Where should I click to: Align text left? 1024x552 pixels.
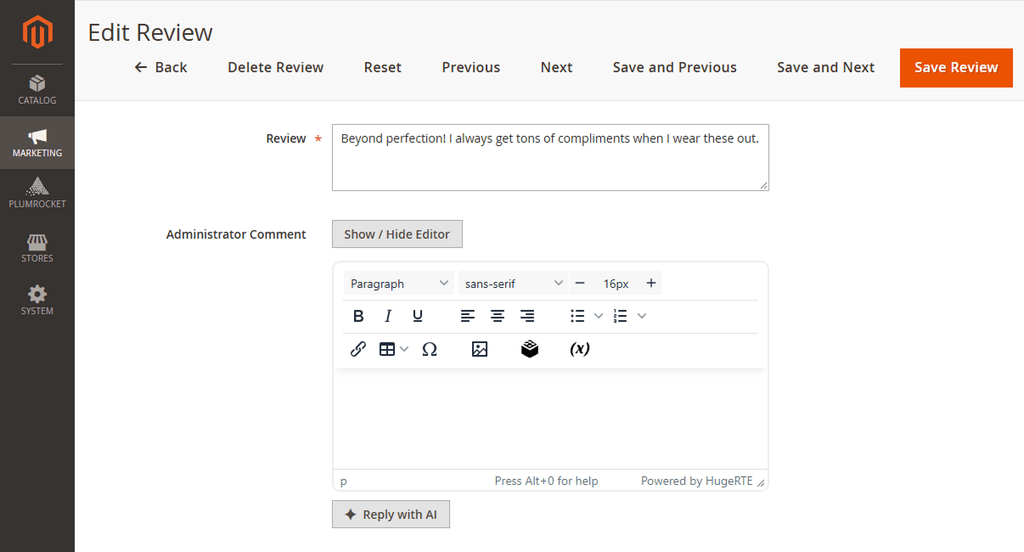click(468, 316)
